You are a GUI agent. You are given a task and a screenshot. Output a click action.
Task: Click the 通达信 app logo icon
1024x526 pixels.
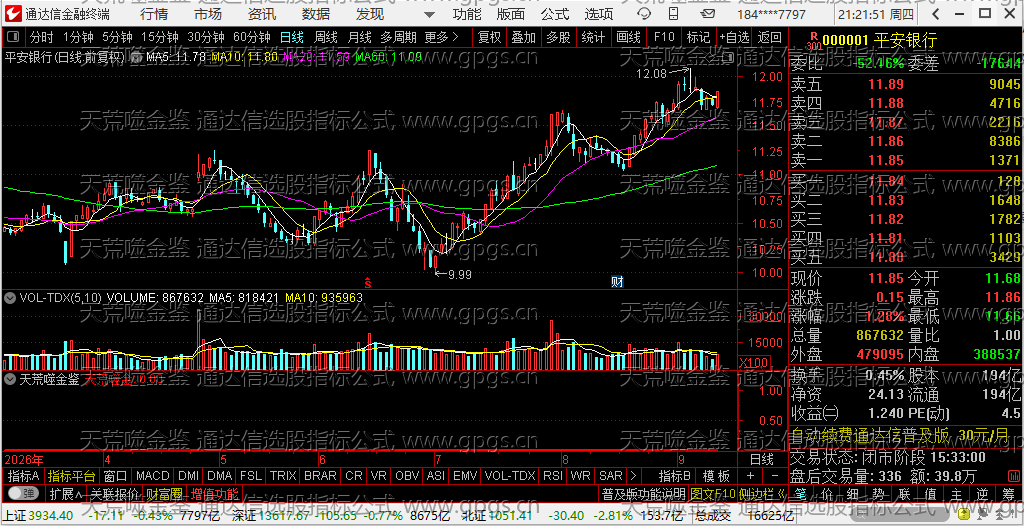[x=12, y=14]
